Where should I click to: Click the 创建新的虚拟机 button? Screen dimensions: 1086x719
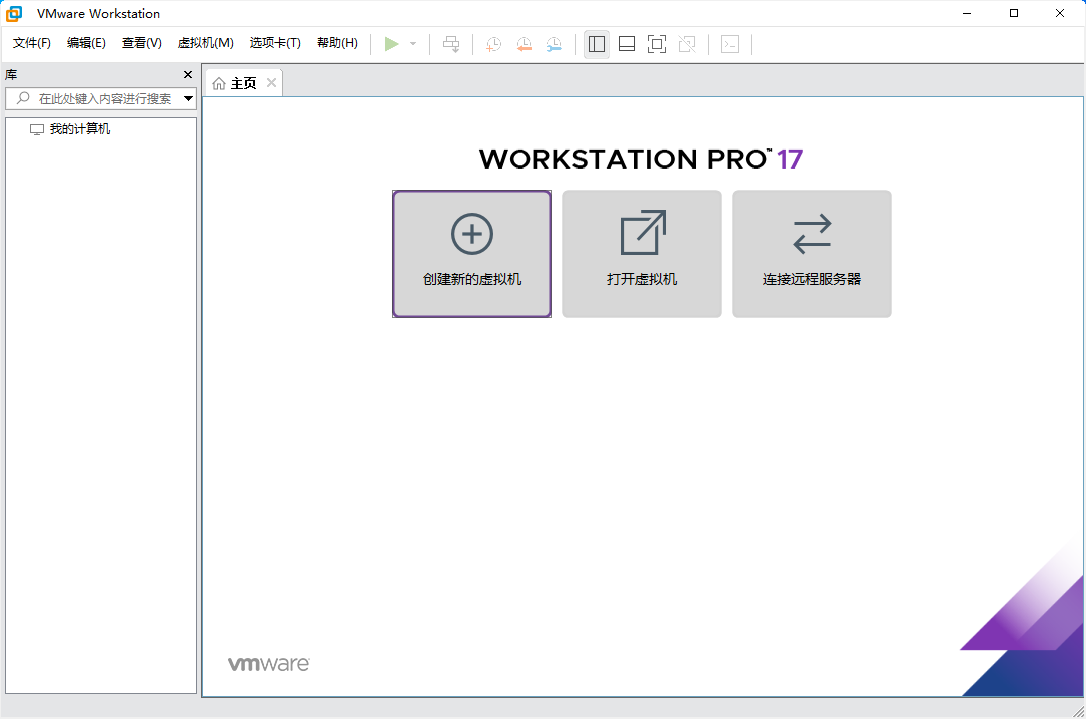[x=472, y=254]
